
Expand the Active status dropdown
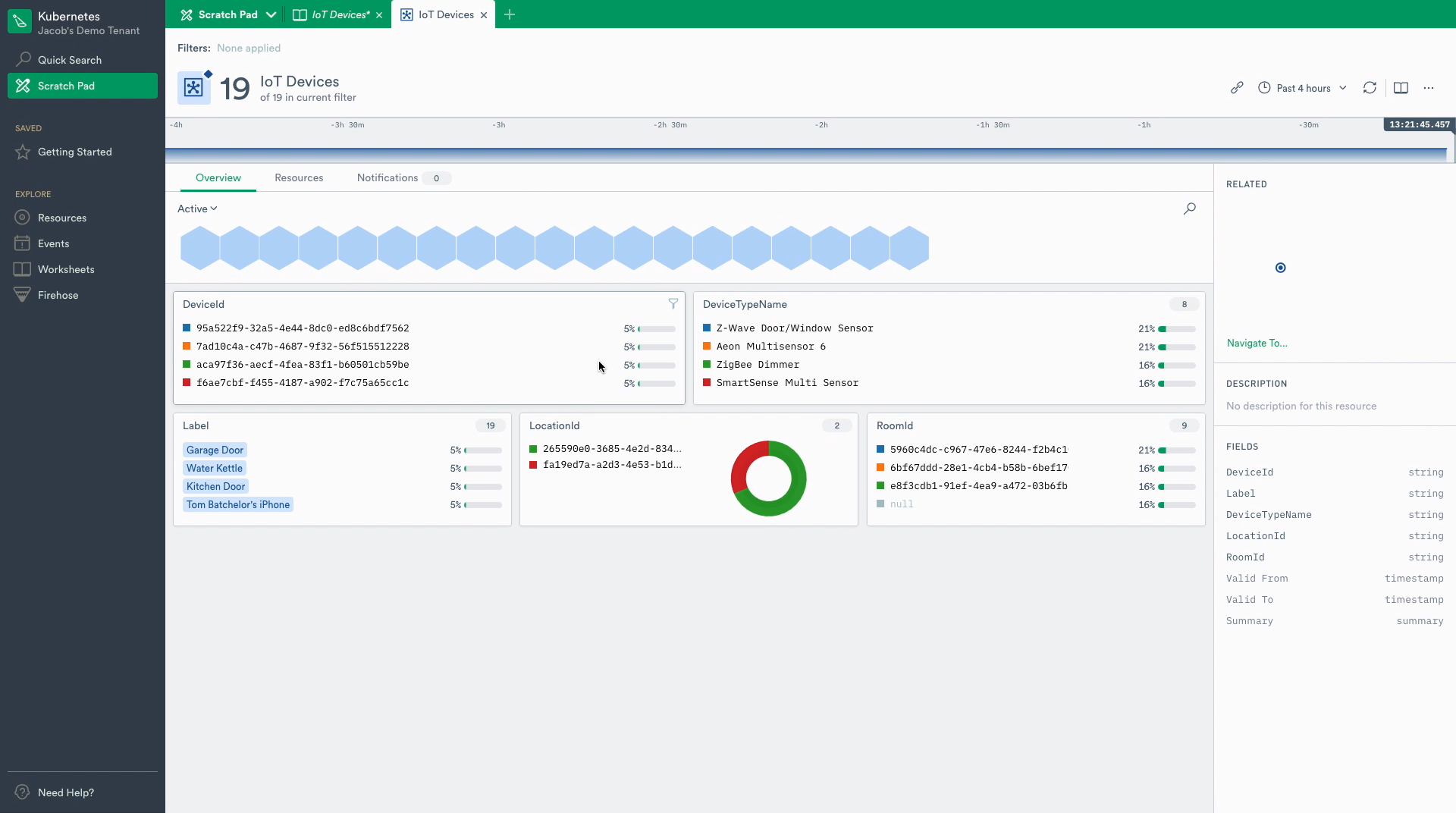197,209
